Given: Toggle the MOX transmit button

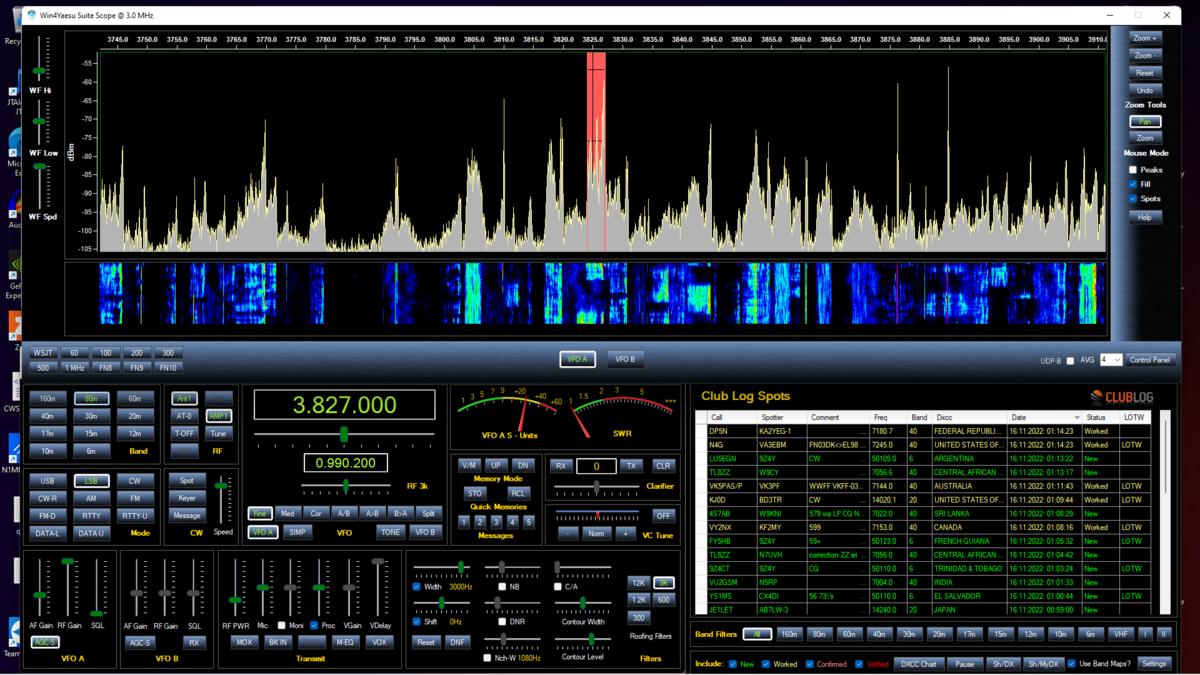Looking at the screenshot, I should pyautogui.click(x=243, y=642).
